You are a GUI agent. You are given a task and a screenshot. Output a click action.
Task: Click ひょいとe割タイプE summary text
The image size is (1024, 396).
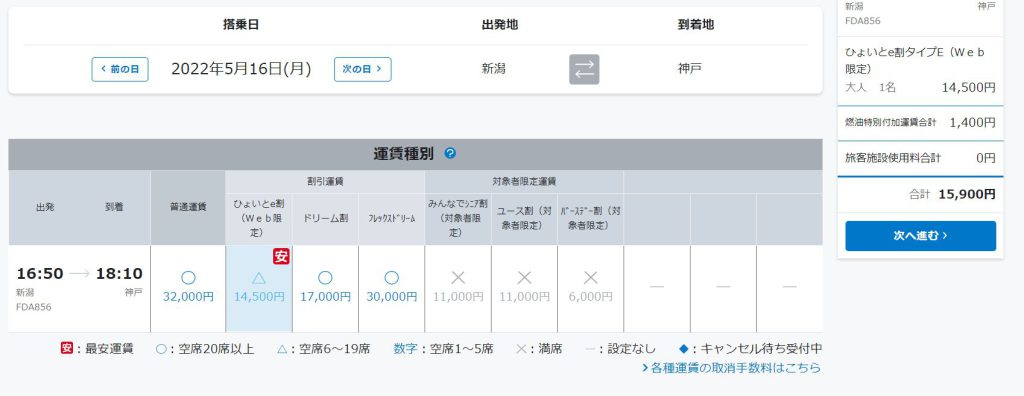point(915,60)
